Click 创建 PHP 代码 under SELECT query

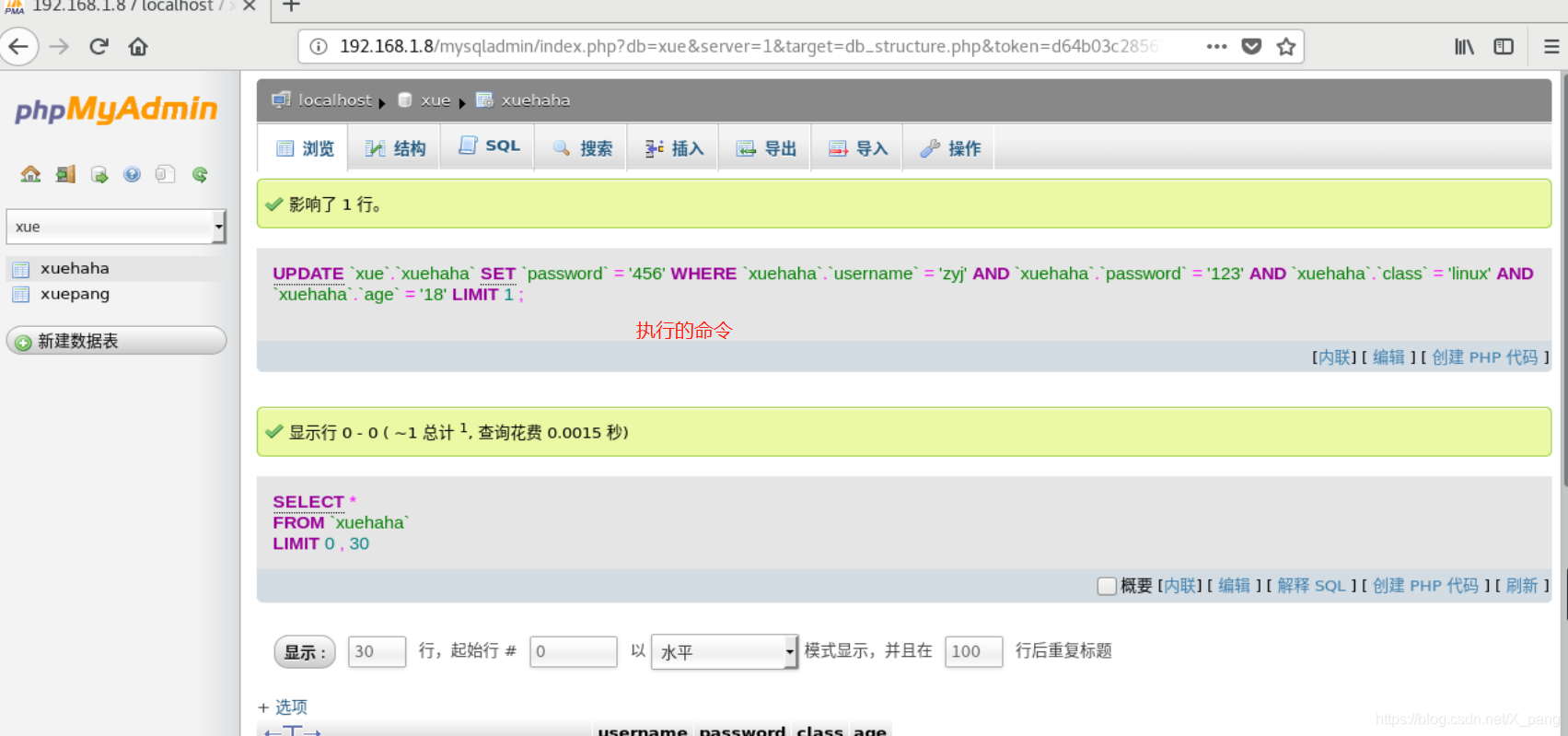(x=1425, y=586)
